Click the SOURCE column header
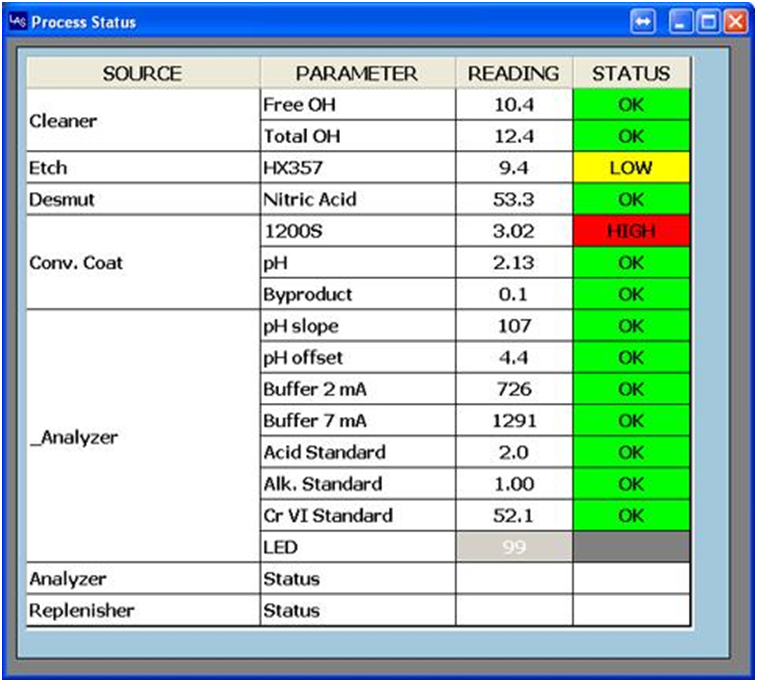Viewport: 757px width, 682px height. tap(143, 73)
